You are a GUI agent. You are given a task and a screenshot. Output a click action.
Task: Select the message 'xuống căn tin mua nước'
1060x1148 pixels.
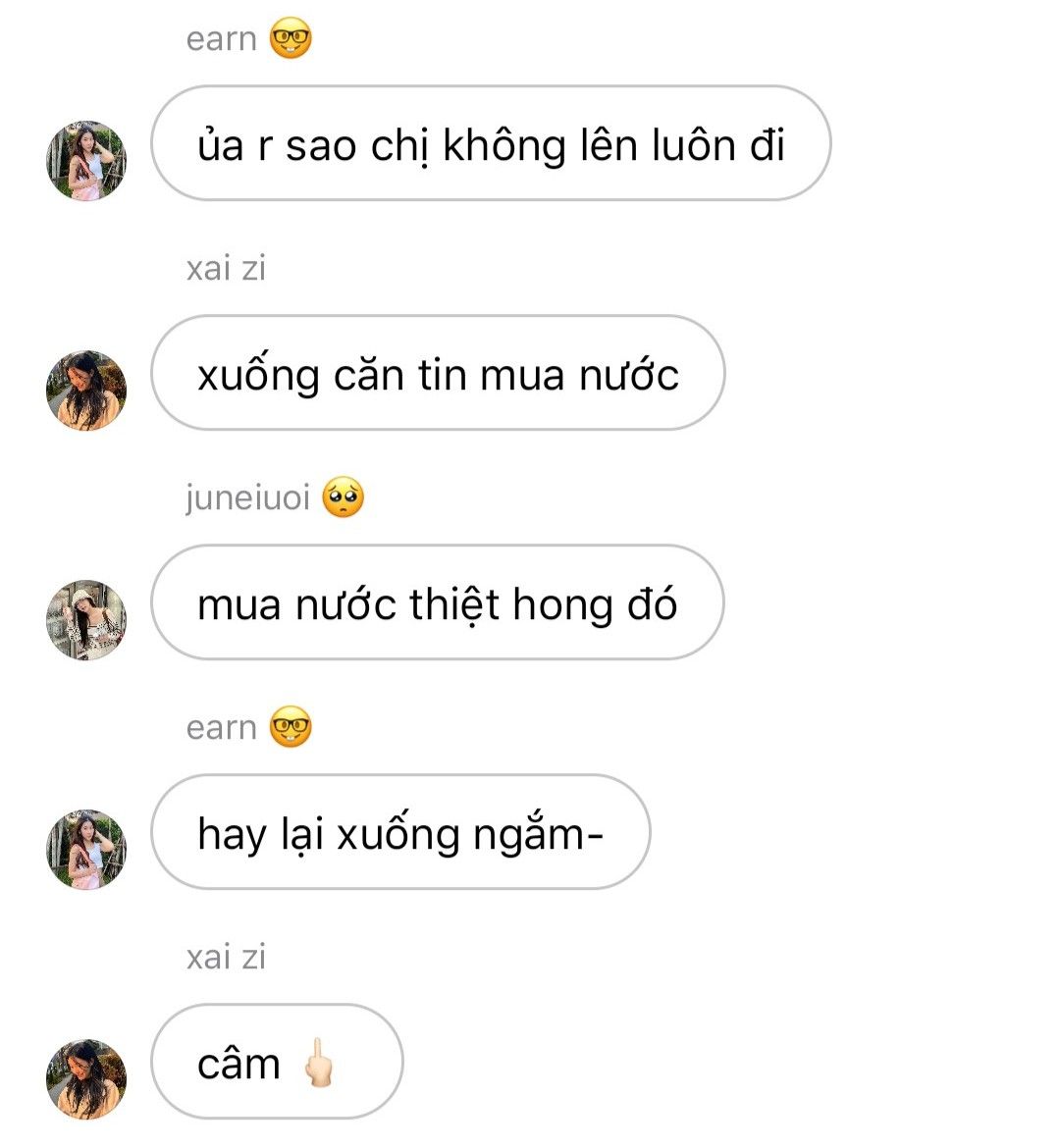click(438, 373)
